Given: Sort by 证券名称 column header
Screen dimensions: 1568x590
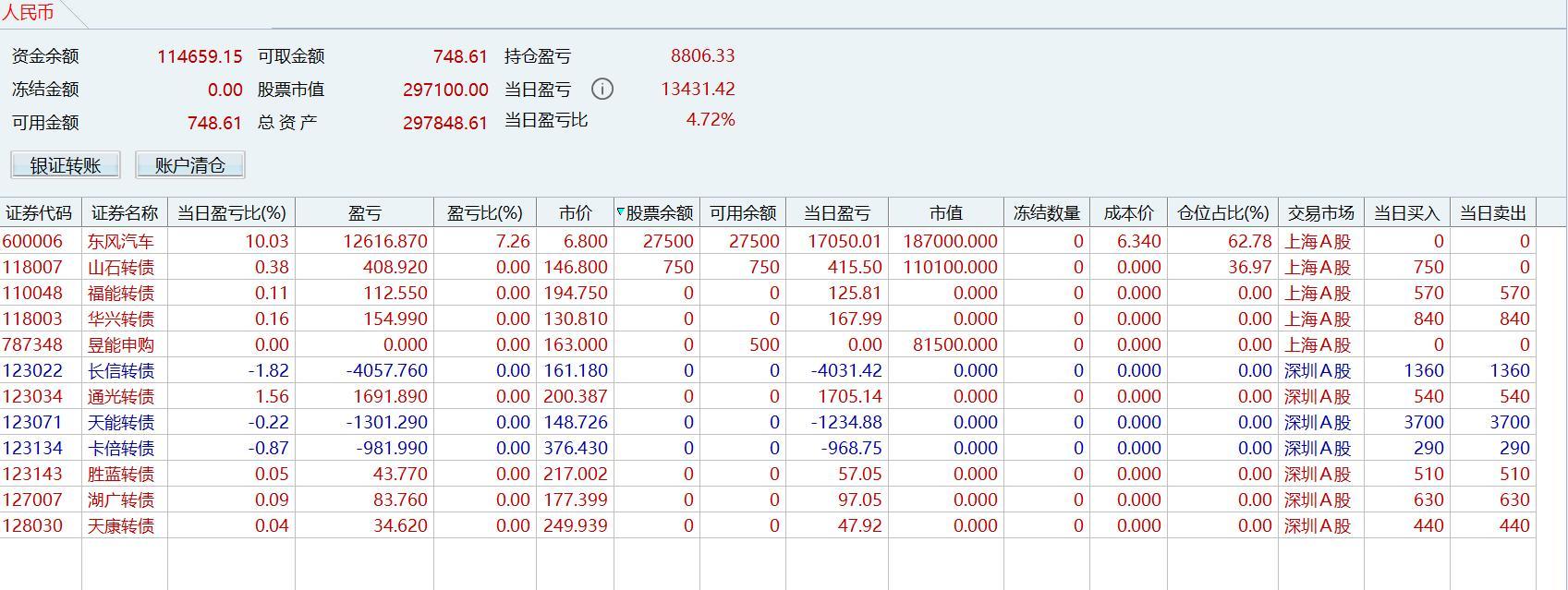Looking at the screenshot, I should click(x=125, y=212).
